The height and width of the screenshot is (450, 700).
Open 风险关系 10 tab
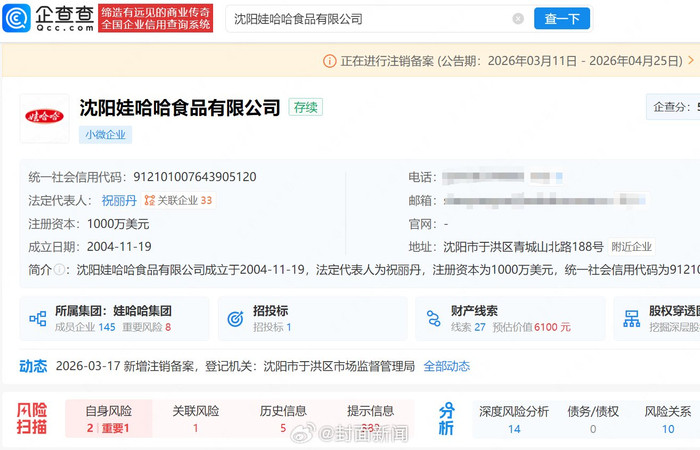point(667,420)
